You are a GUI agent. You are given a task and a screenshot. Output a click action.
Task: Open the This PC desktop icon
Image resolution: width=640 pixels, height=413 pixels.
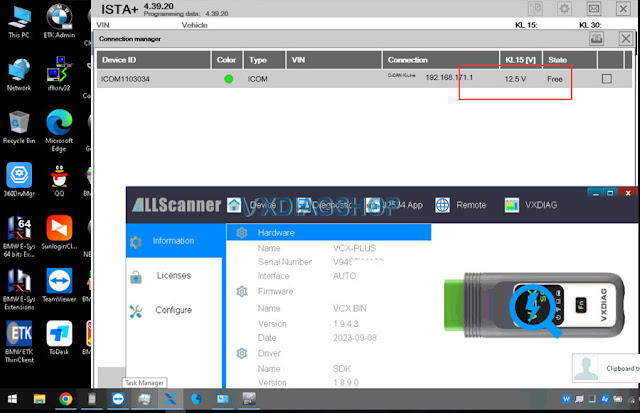point(19,23)
